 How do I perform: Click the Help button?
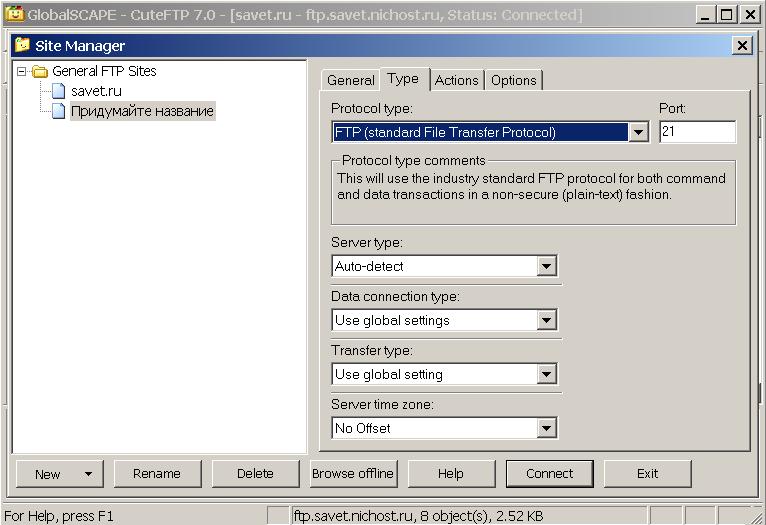(451, 474)
